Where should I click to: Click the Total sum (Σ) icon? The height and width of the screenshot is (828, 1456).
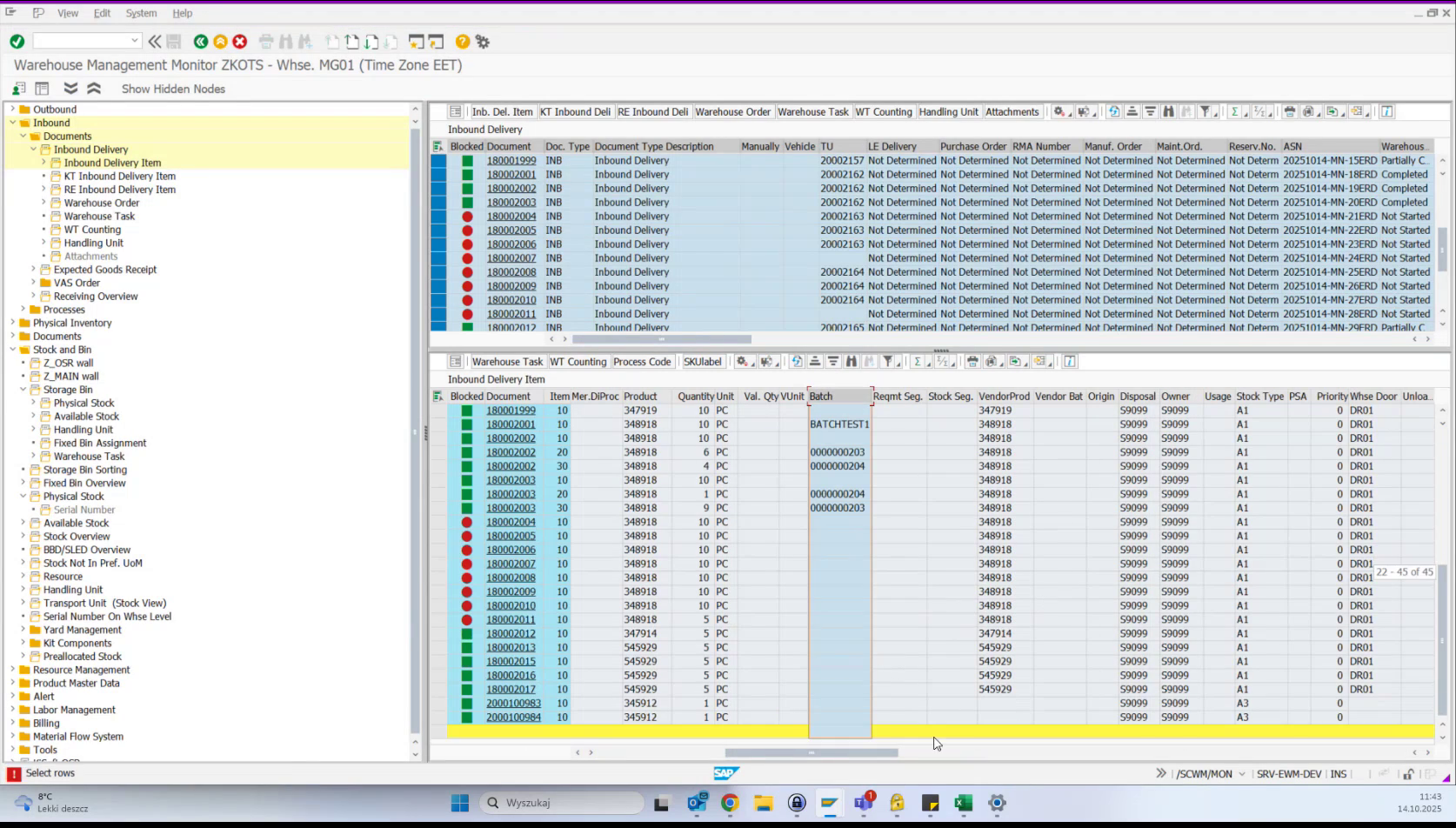[x=1234, y=111]
